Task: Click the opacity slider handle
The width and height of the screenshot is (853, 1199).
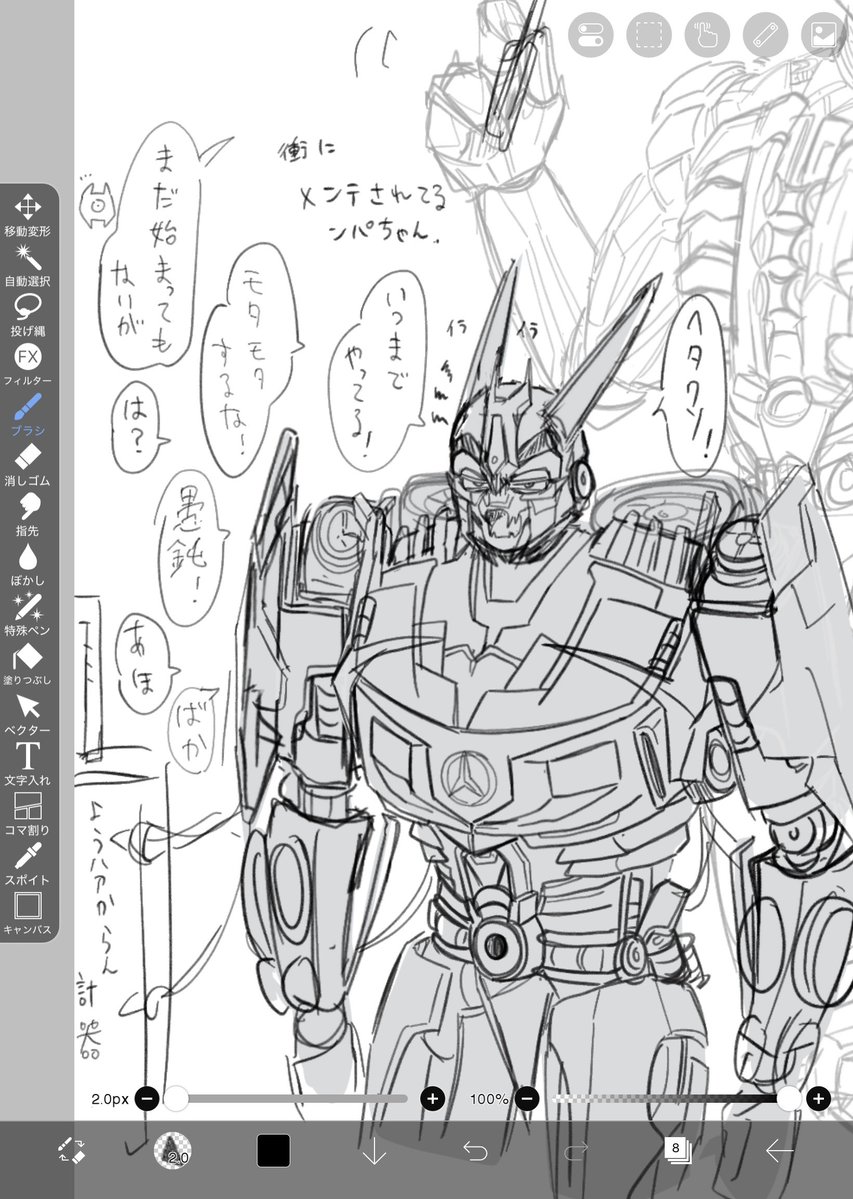Action: tap(788, 1099)
